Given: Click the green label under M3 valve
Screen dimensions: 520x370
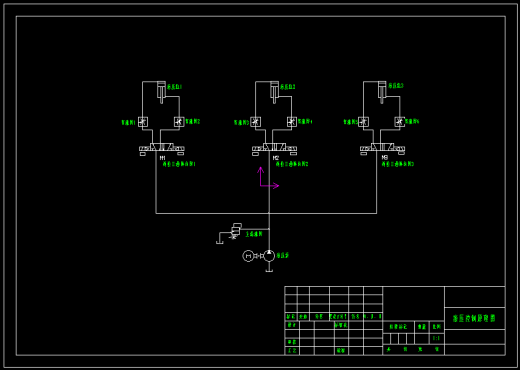Looking at the screenshot, I should [x=398, y=164].
